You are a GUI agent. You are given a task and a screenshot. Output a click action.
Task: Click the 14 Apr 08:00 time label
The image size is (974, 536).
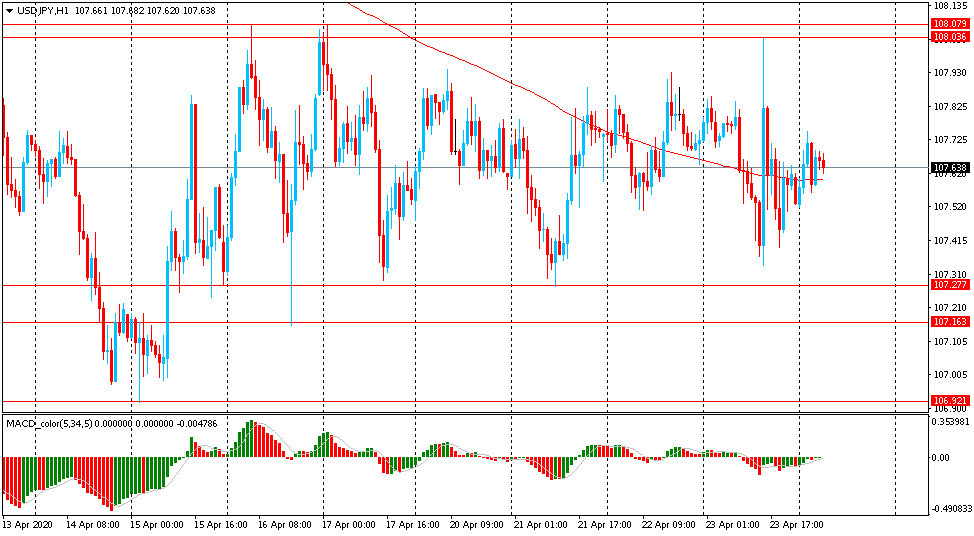pos(92,525)
